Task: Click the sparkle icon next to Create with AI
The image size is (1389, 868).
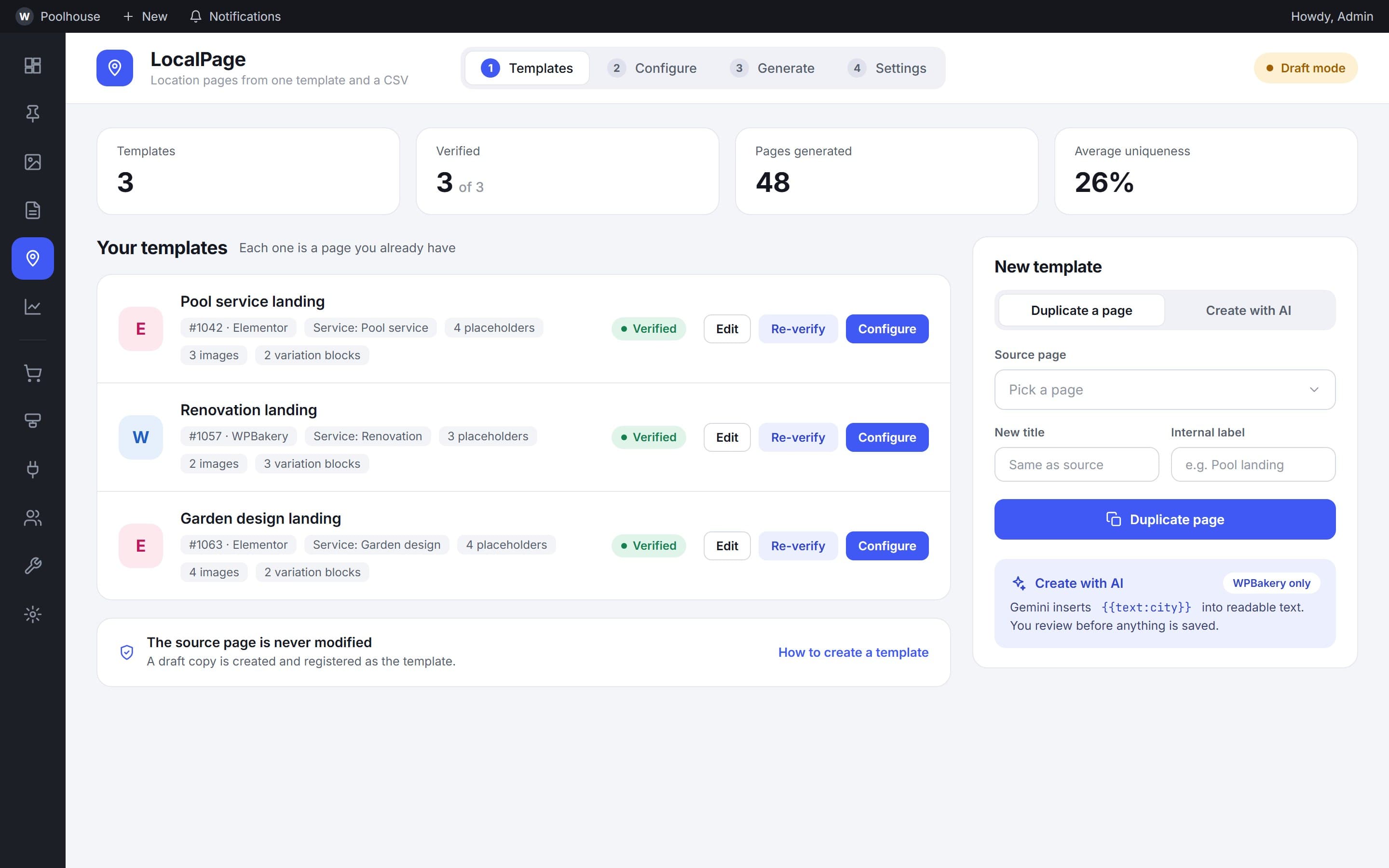Action: [x=1019, y=583]
